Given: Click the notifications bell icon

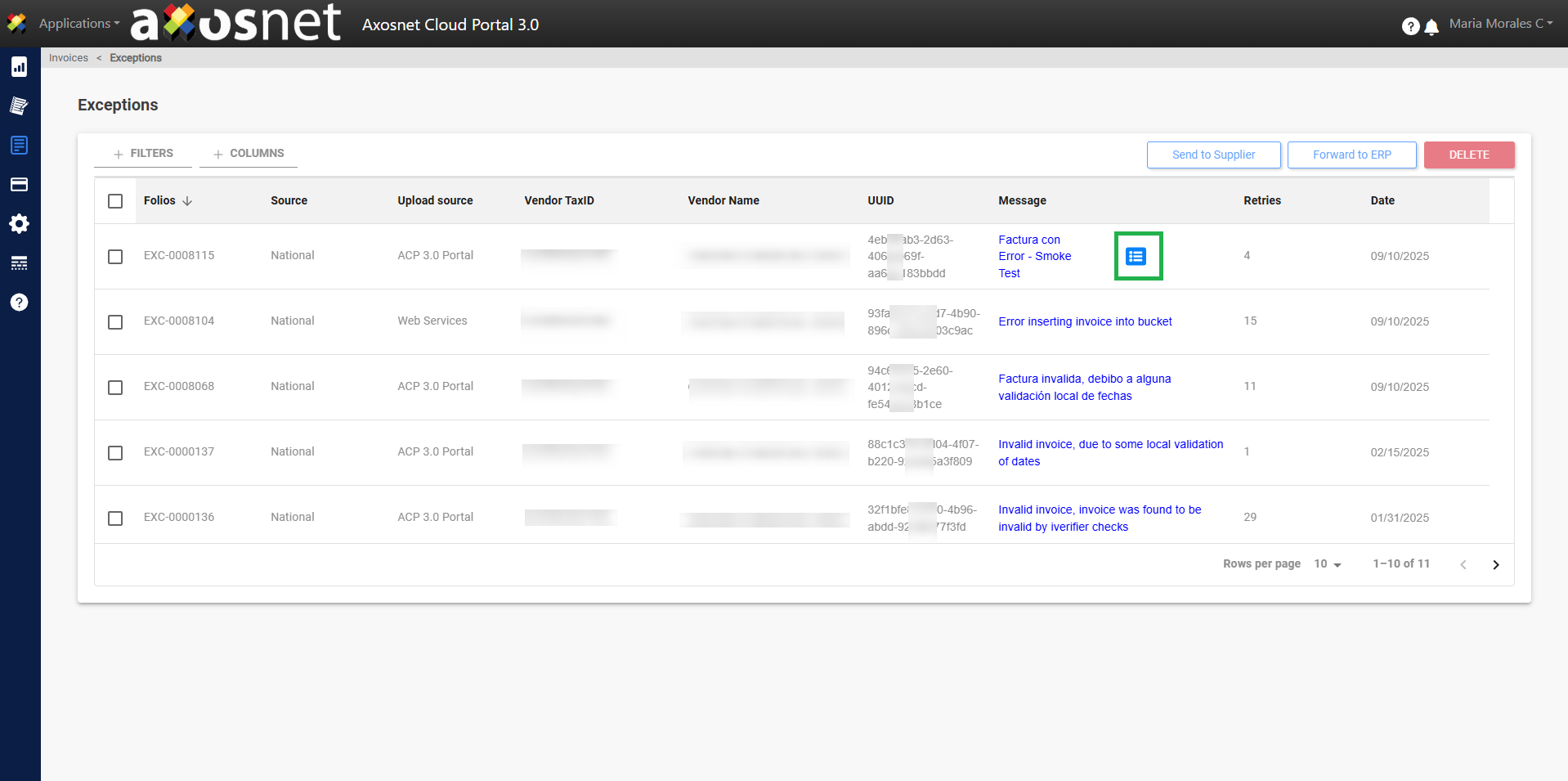Looking at the screenshot, I should [1431, 27].
